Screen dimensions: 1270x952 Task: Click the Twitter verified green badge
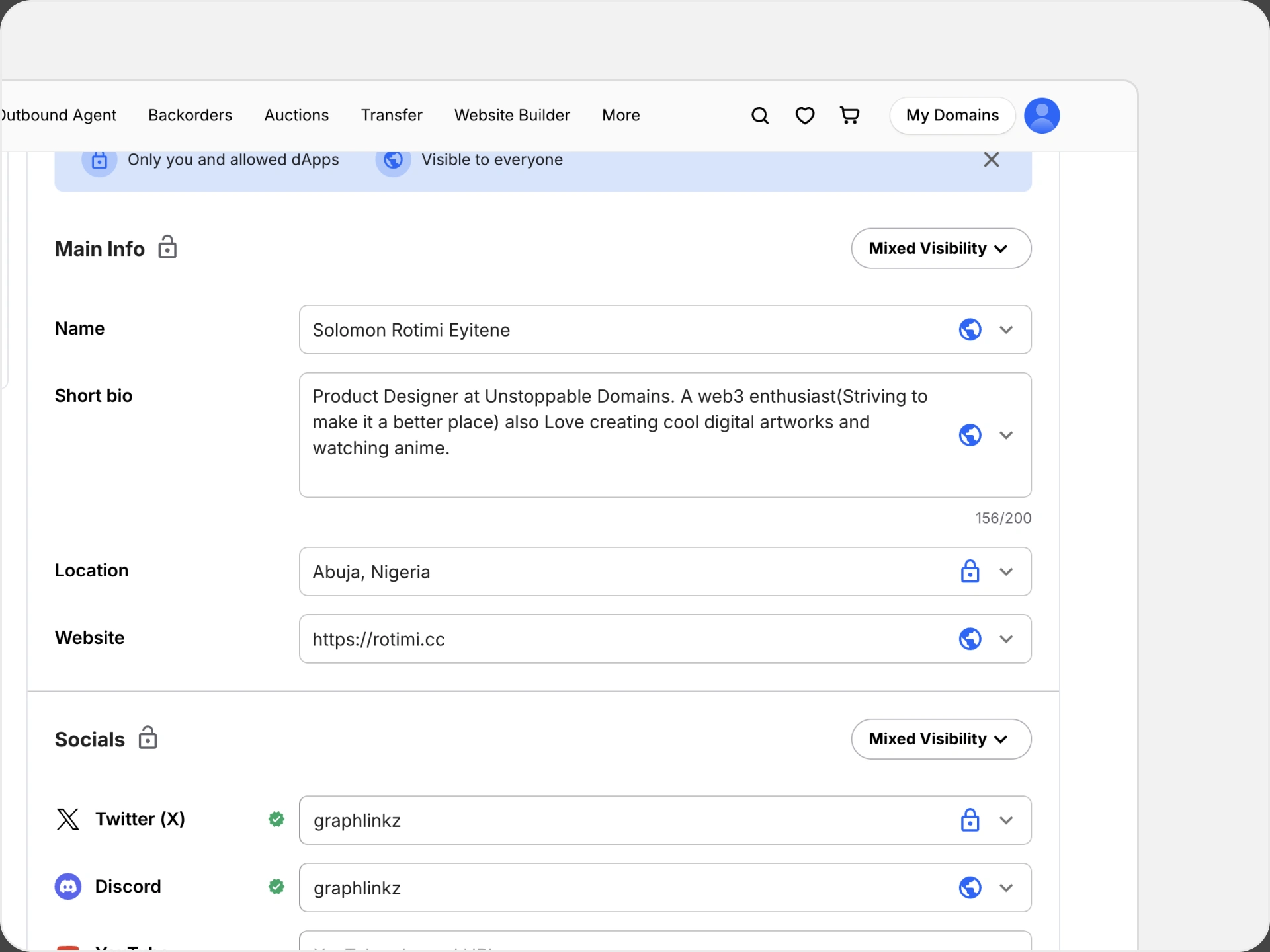click(x=276, y=819)
